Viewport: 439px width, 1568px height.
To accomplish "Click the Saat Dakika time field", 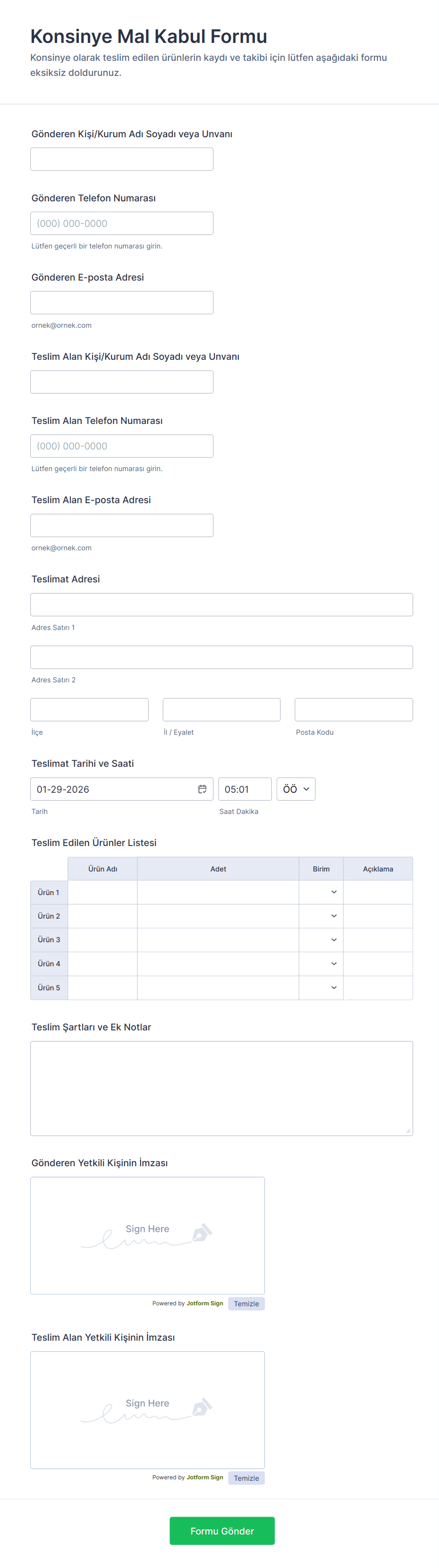I will 244,789.
